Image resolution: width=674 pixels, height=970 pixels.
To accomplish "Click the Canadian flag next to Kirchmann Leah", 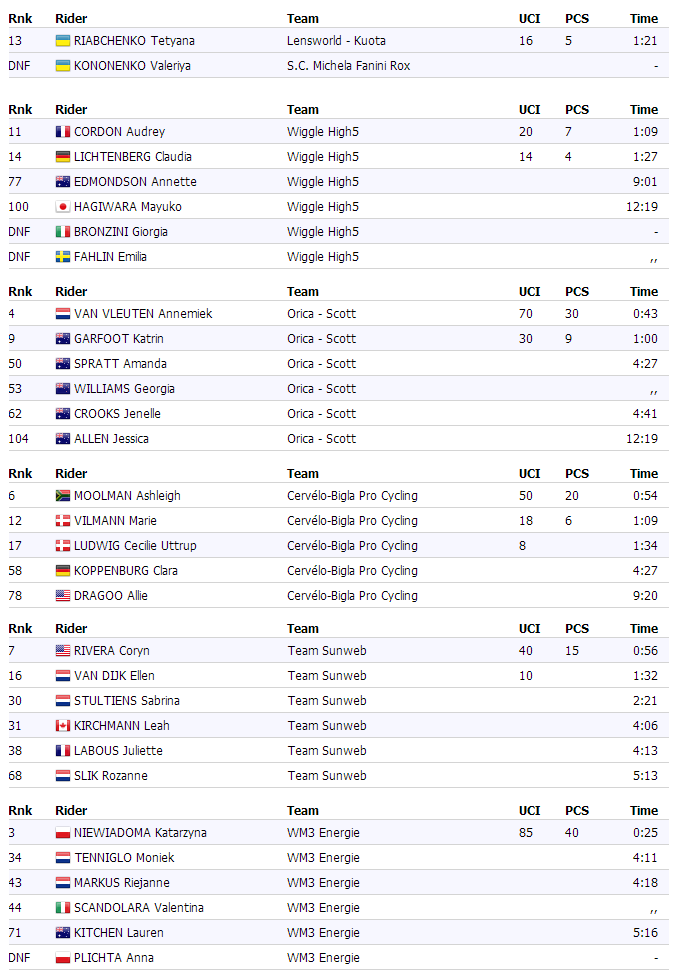I will (63, 726).
